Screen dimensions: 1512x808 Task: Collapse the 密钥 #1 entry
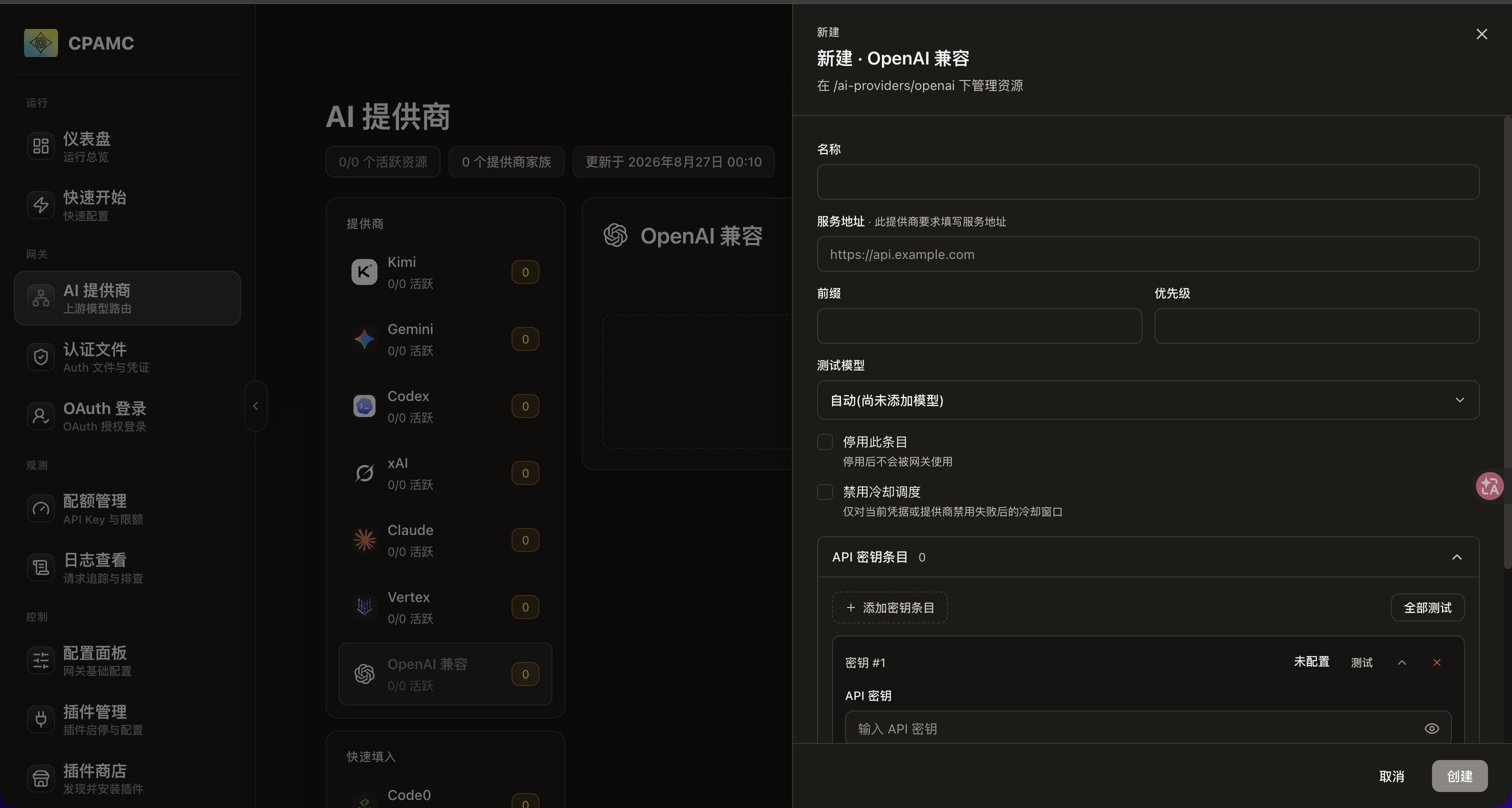click(1401, 662)
